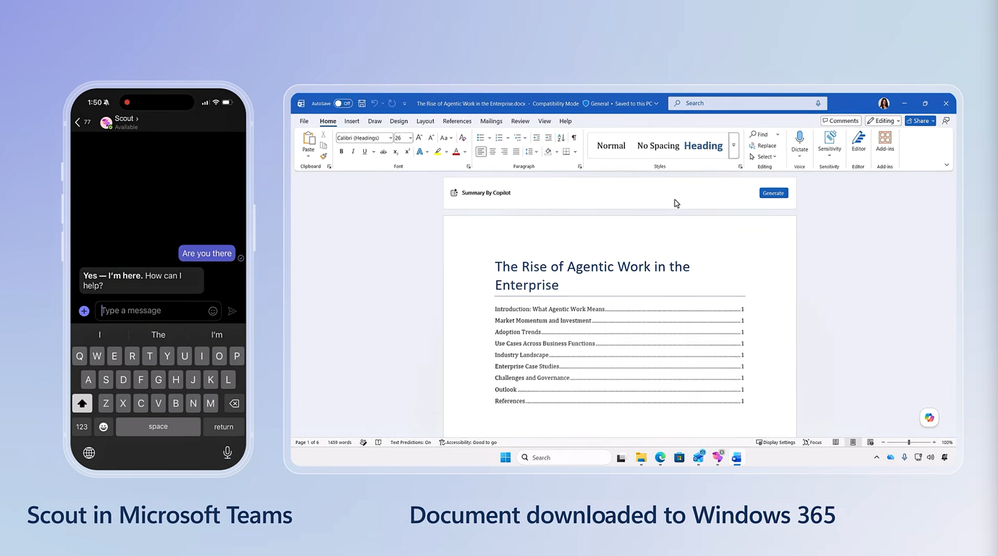
Task: Center align the paragraph
Action: click(x=493, y=151)
